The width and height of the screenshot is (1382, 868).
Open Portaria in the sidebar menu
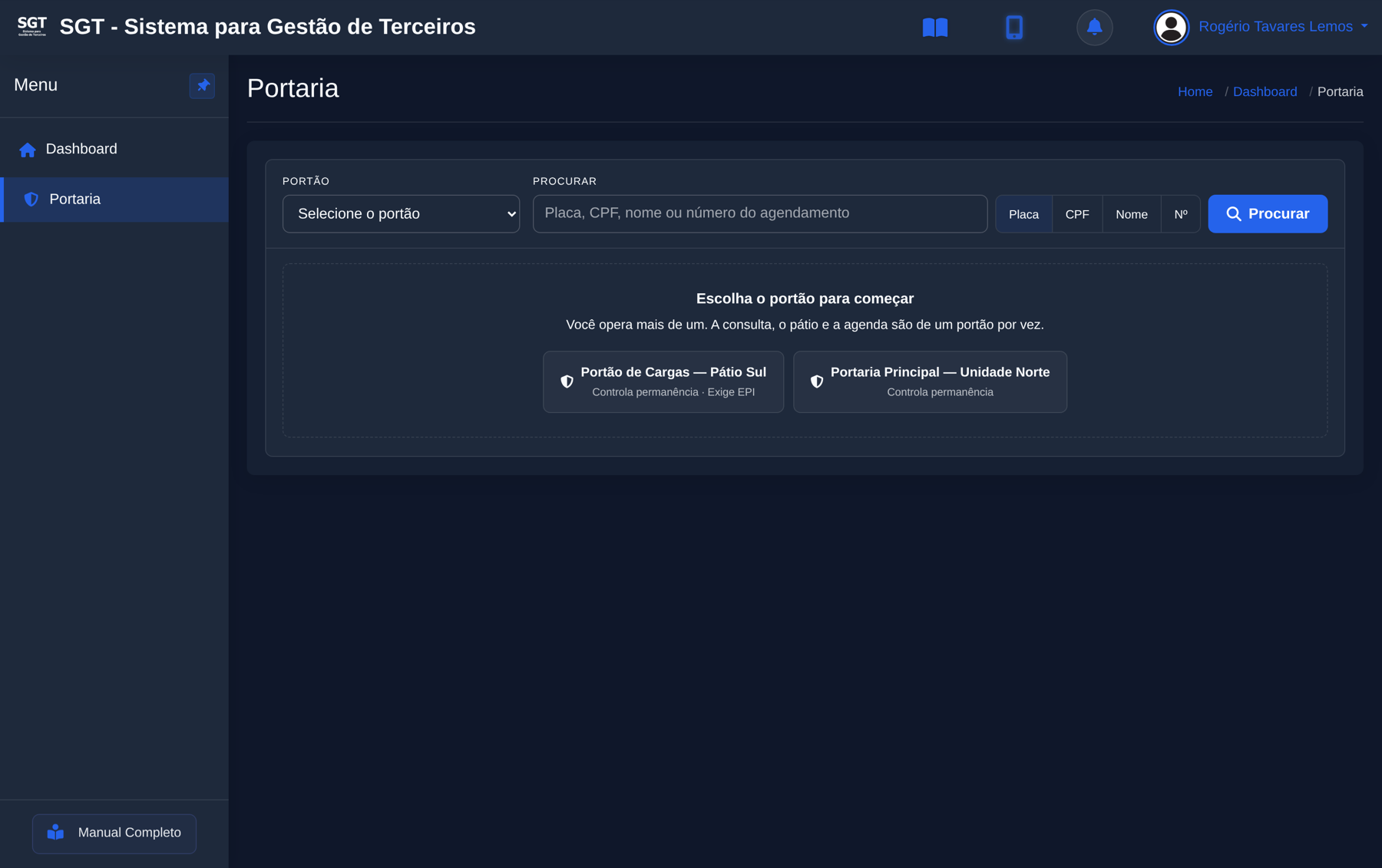click(114, 200)
